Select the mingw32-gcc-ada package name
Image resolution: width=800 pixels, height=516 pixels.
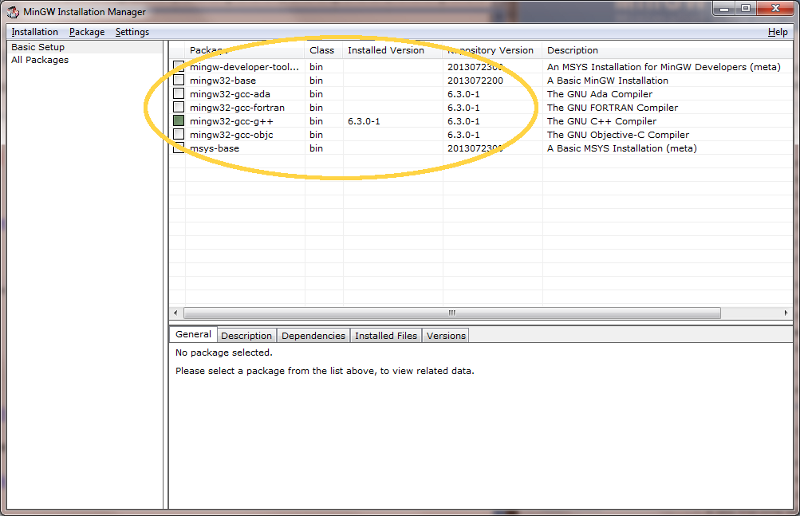(230, 94)
